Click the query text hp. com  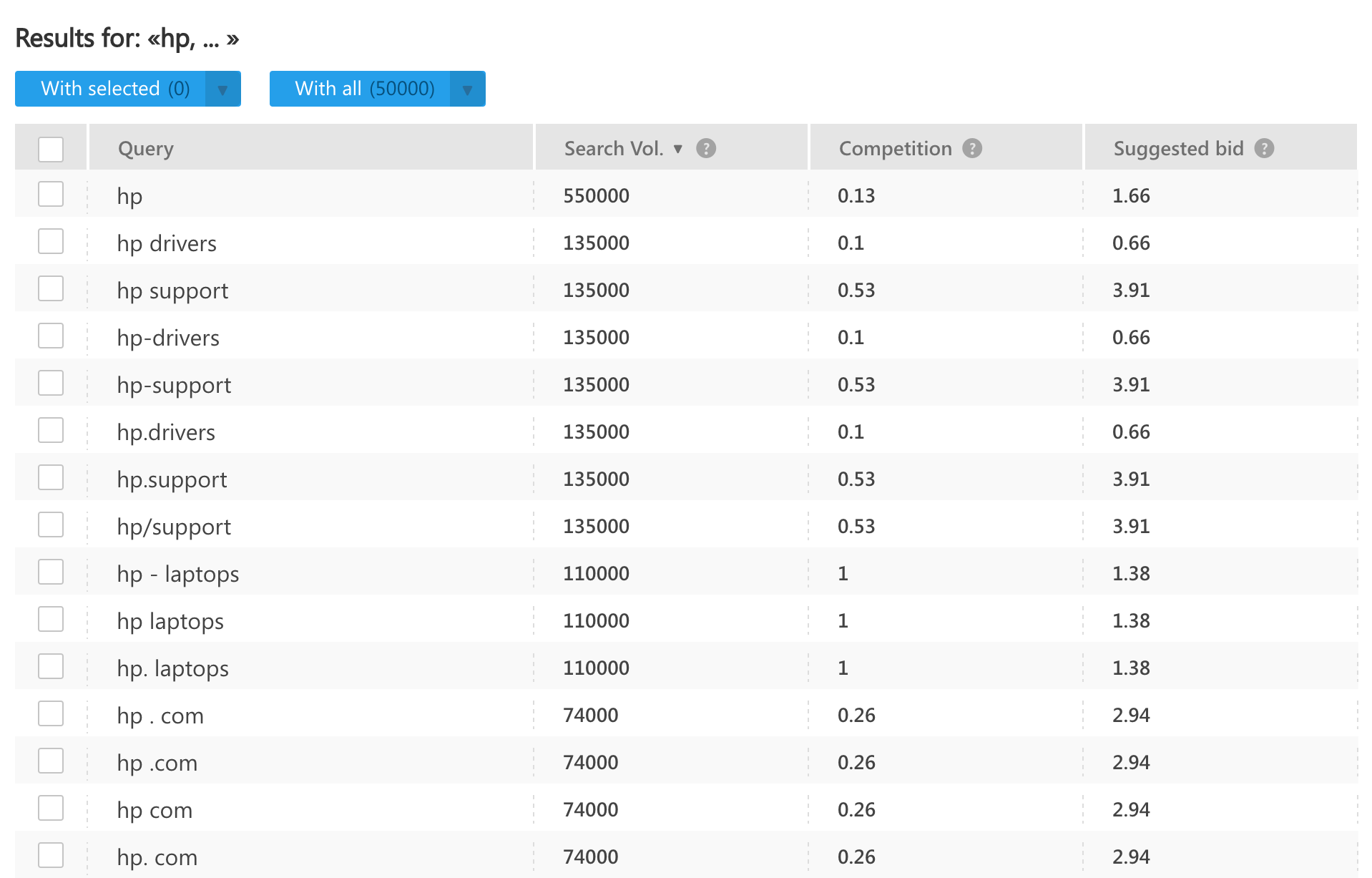click(157, 857)
